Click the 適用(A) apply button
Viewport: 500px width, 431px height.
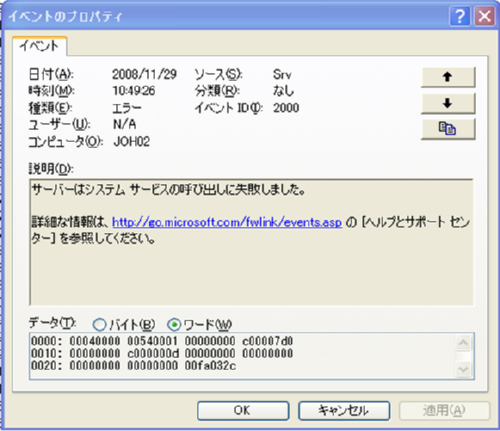[444, 410]
